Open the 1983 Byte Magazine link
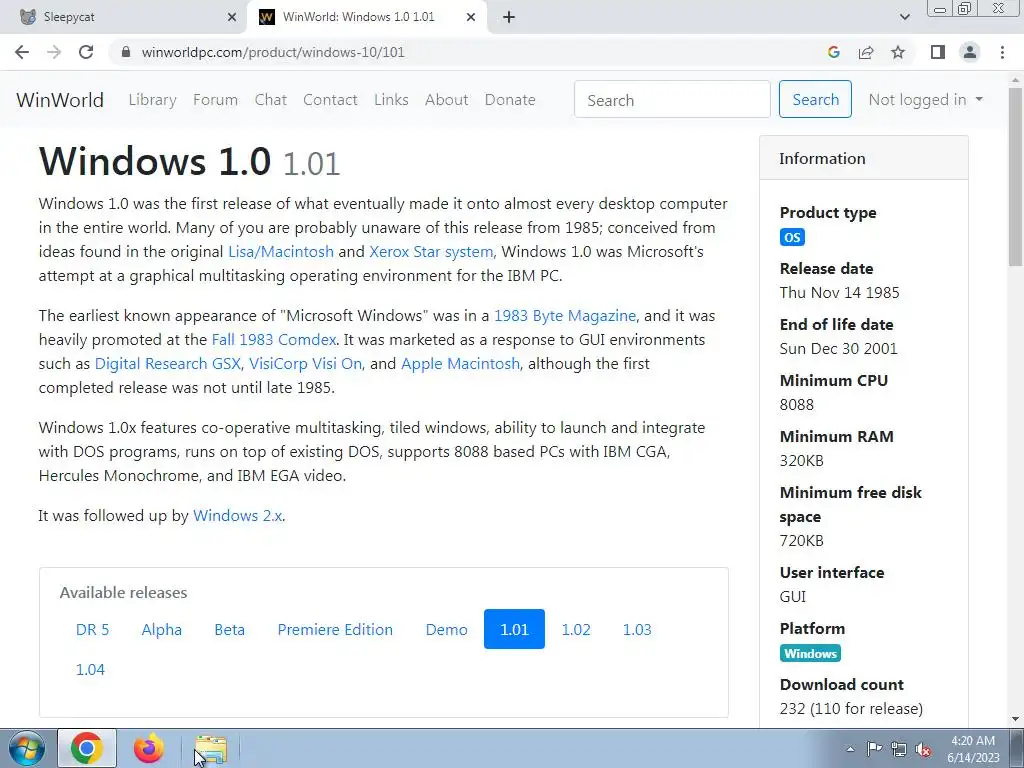The height and width of the screenshot is (768, 1024). 565,315
